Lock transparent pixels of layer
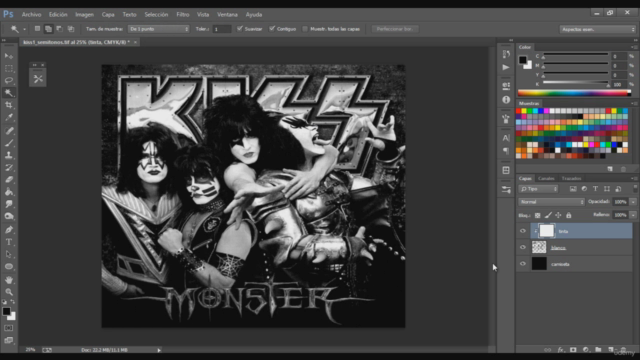Viewport: 640px width, 360px height. tap(538, 216)
